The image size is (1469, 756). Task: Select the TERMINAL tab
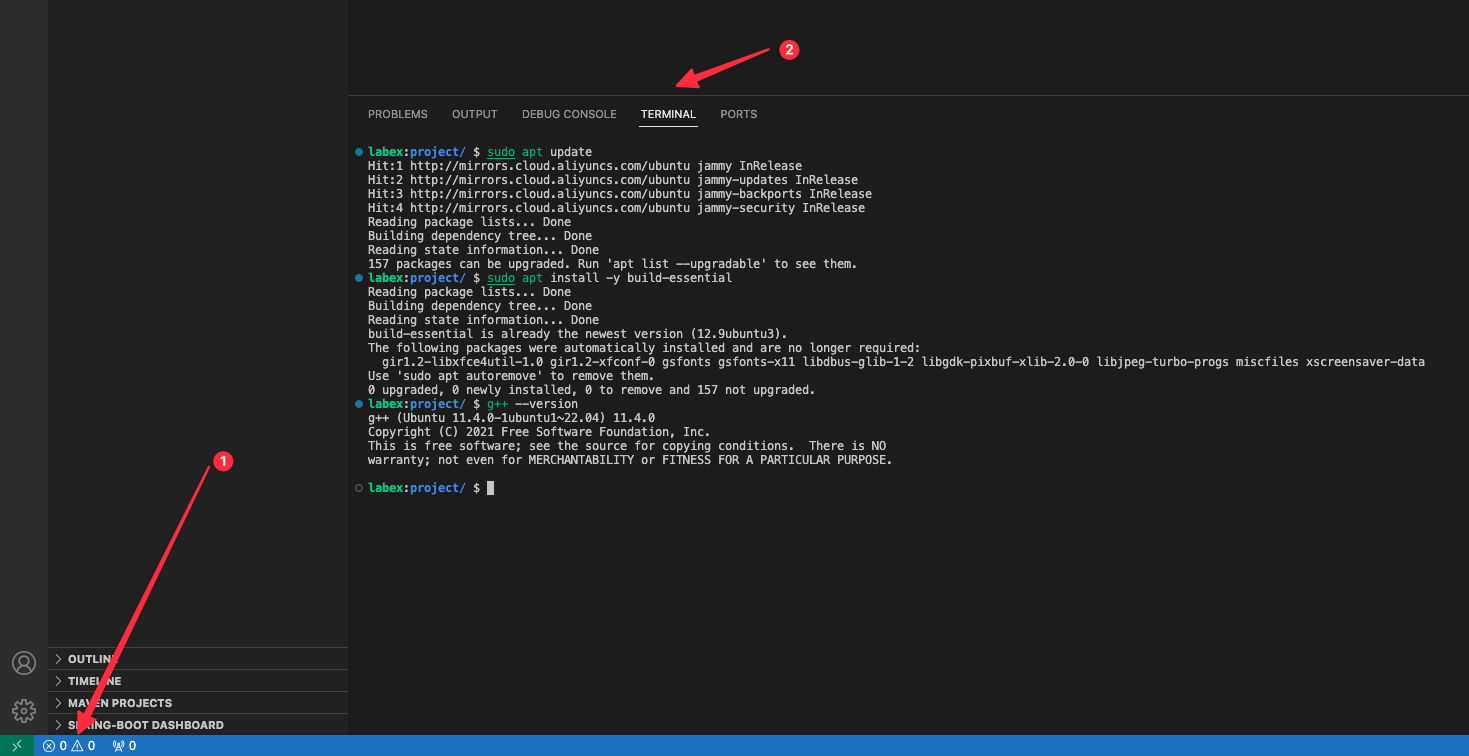pos(668,114)
